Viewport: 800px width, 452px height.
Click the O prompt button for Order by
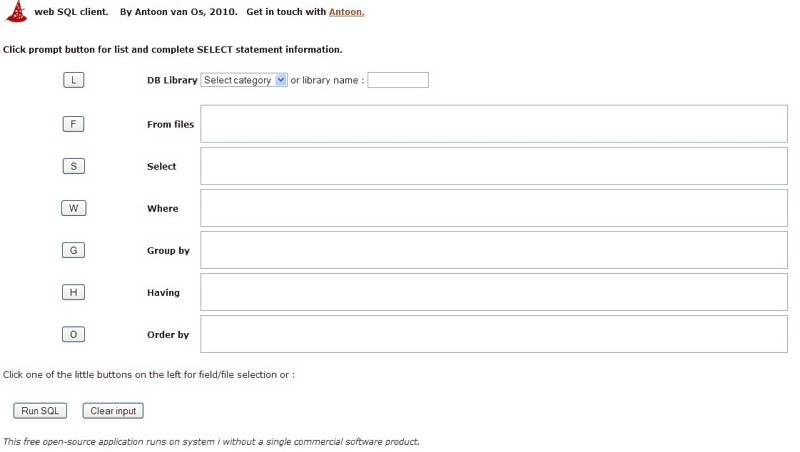[73, 335]
